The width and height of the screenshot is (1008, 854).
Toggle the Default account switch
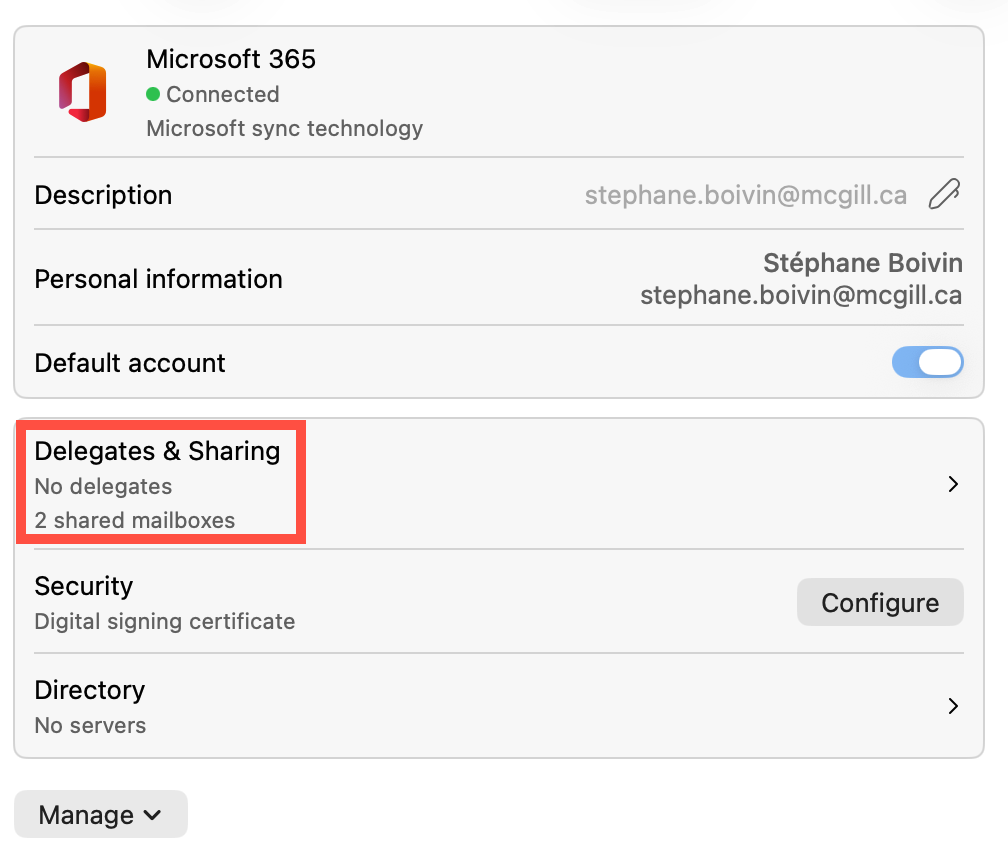[x=927, y=362]
